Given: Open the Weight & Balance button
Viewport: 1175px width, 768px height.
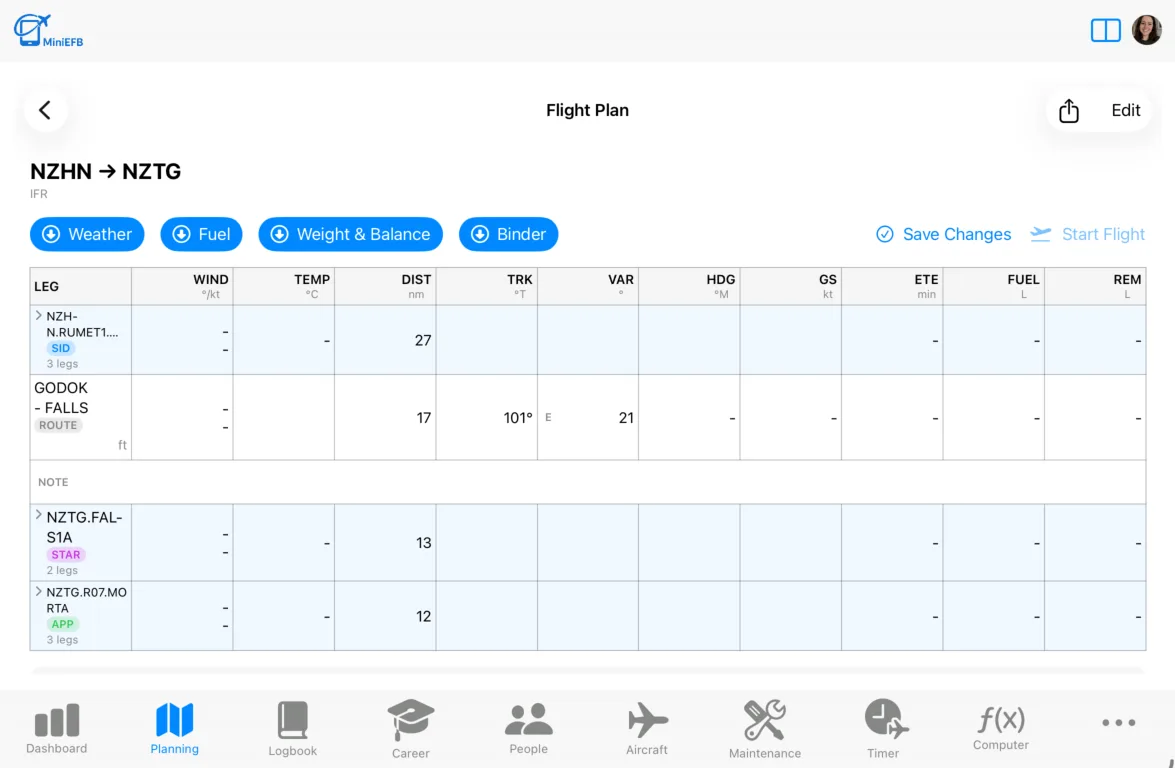Looking at the screenshot, I should (x=351, y=235).
